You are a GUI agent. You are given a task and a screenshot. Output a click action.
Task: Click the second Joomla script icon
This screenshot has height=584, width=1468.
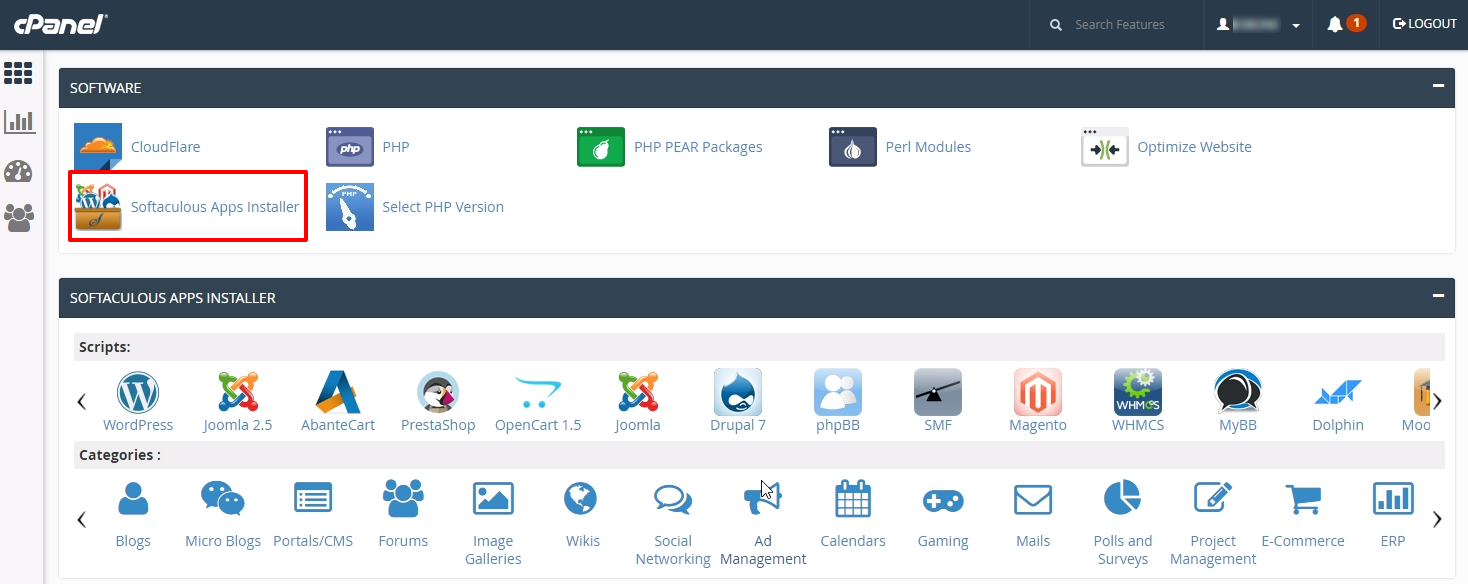pos(638,392)
